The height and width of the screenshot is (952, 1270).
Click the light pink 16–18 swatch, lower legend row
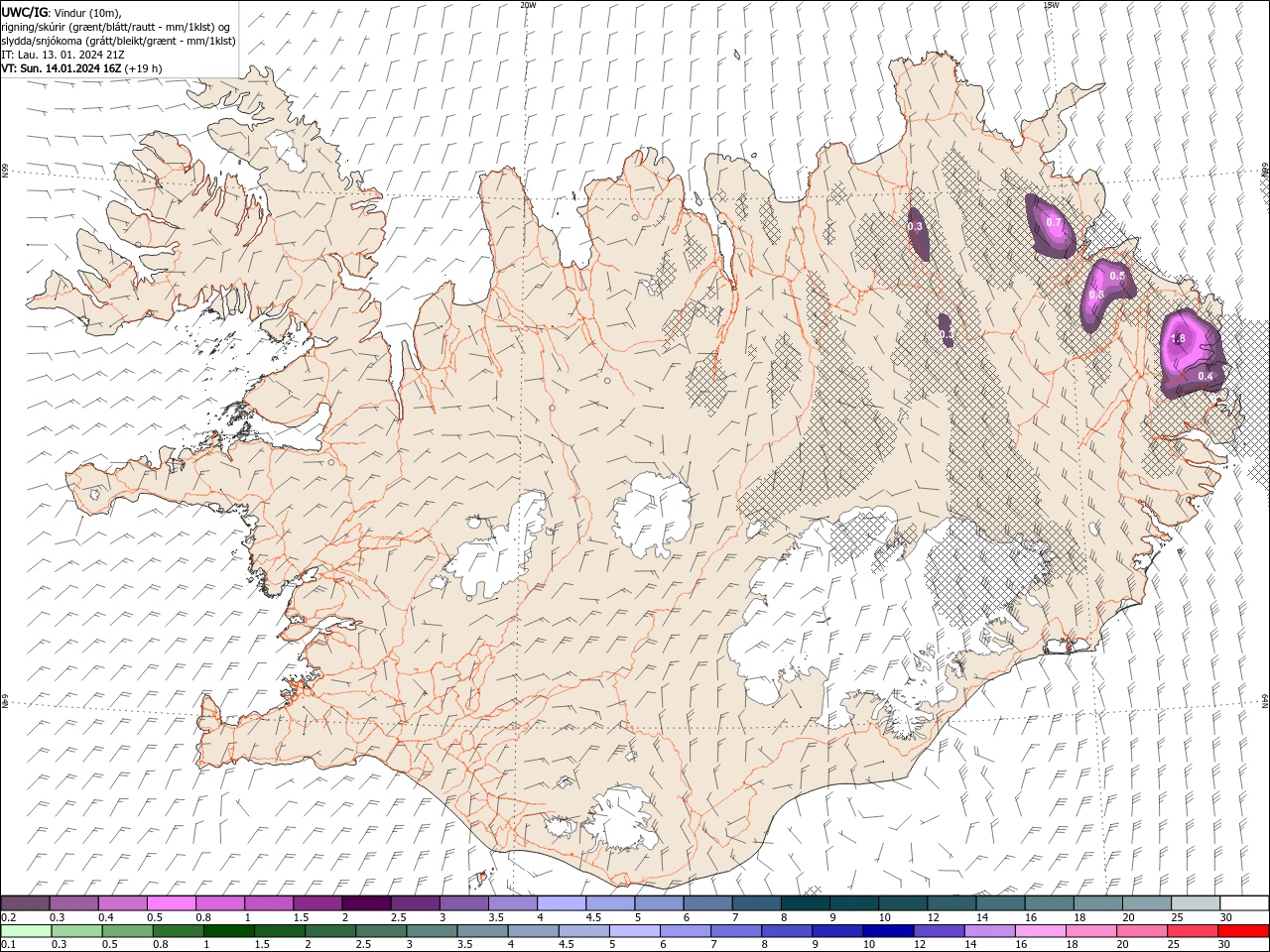pos(1040,931)
